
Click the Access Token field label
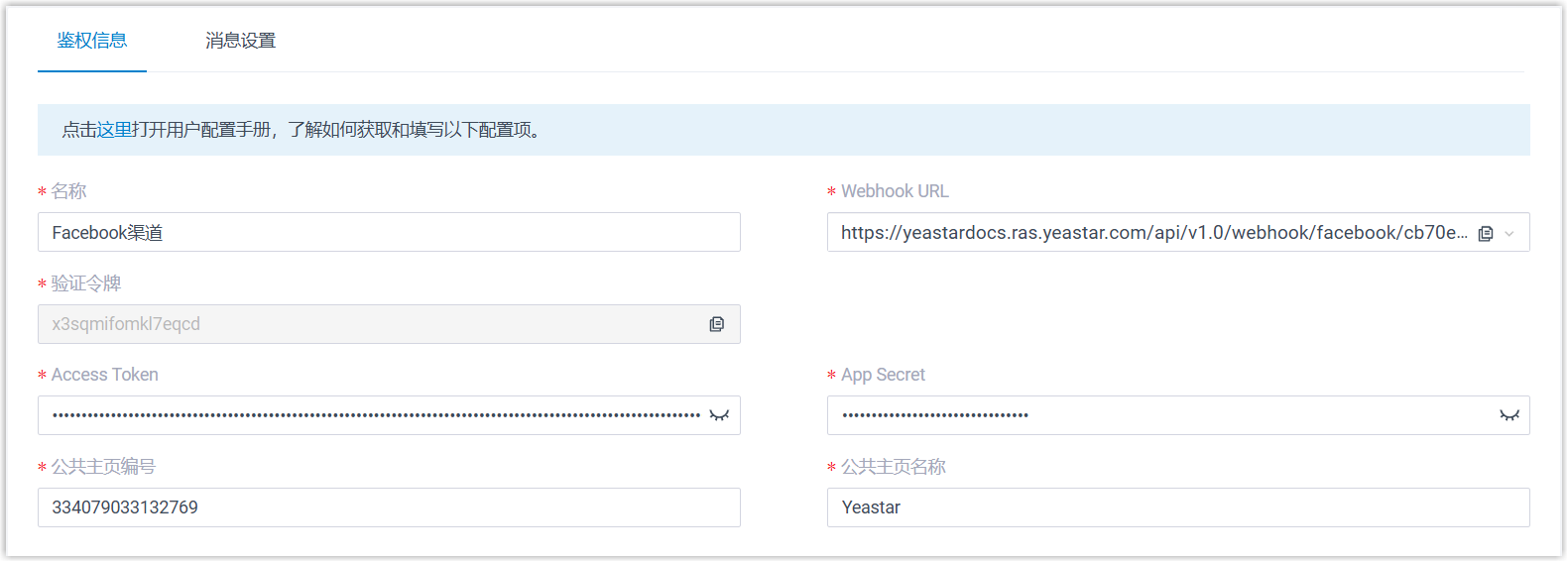105,375
